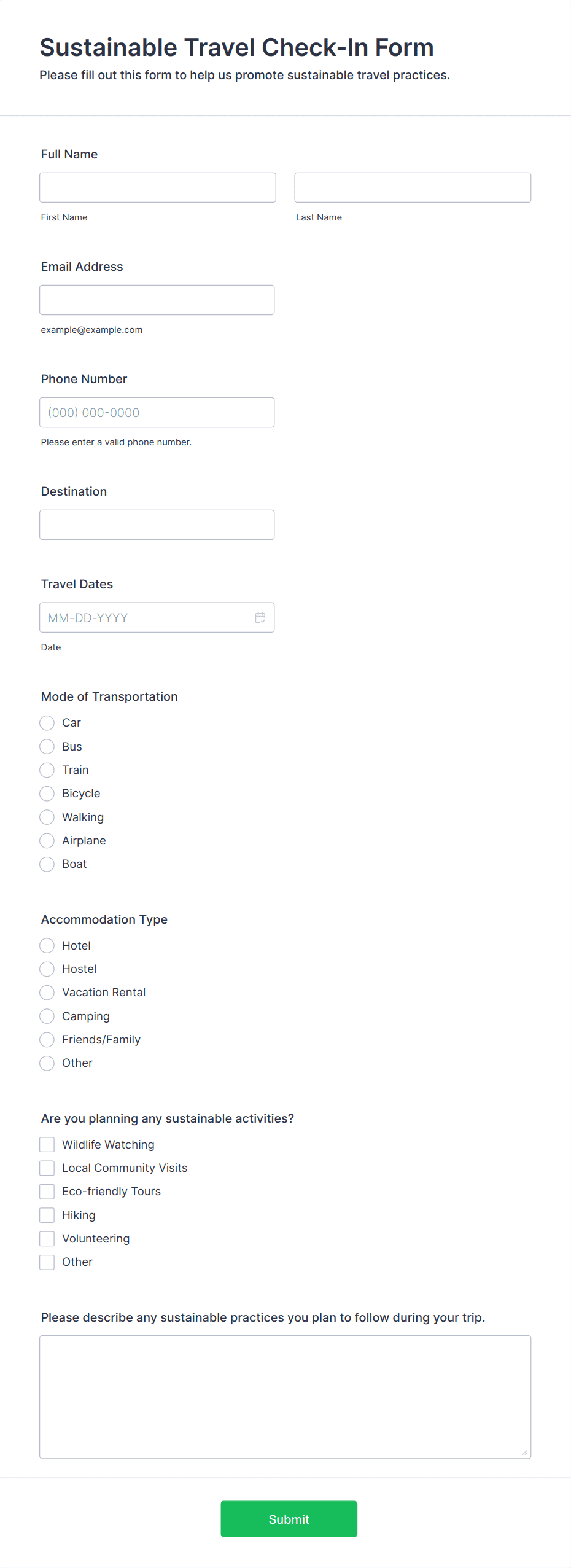This screenshot has height=1568, width=571.
Task: Choose Bicycle as mode of transportation
Action: coord(47,794)
